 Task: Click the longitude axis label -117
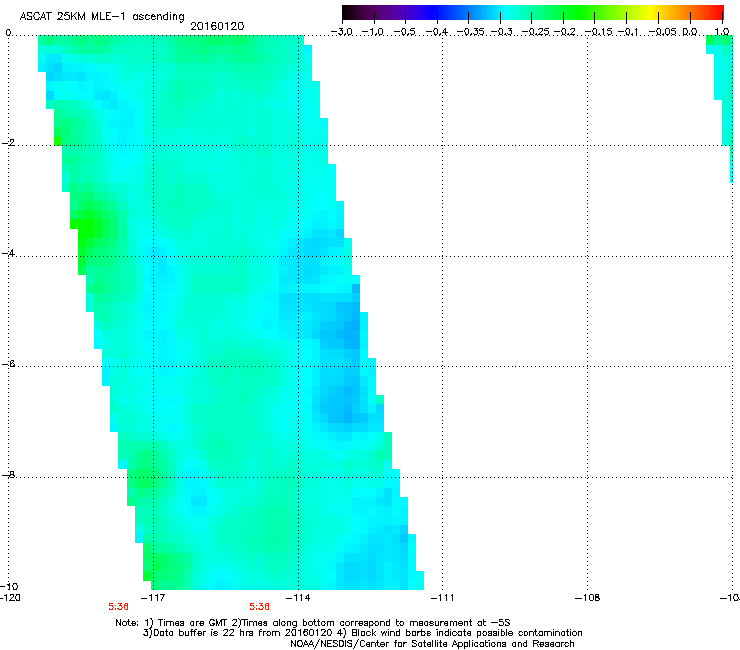(154, 598)
